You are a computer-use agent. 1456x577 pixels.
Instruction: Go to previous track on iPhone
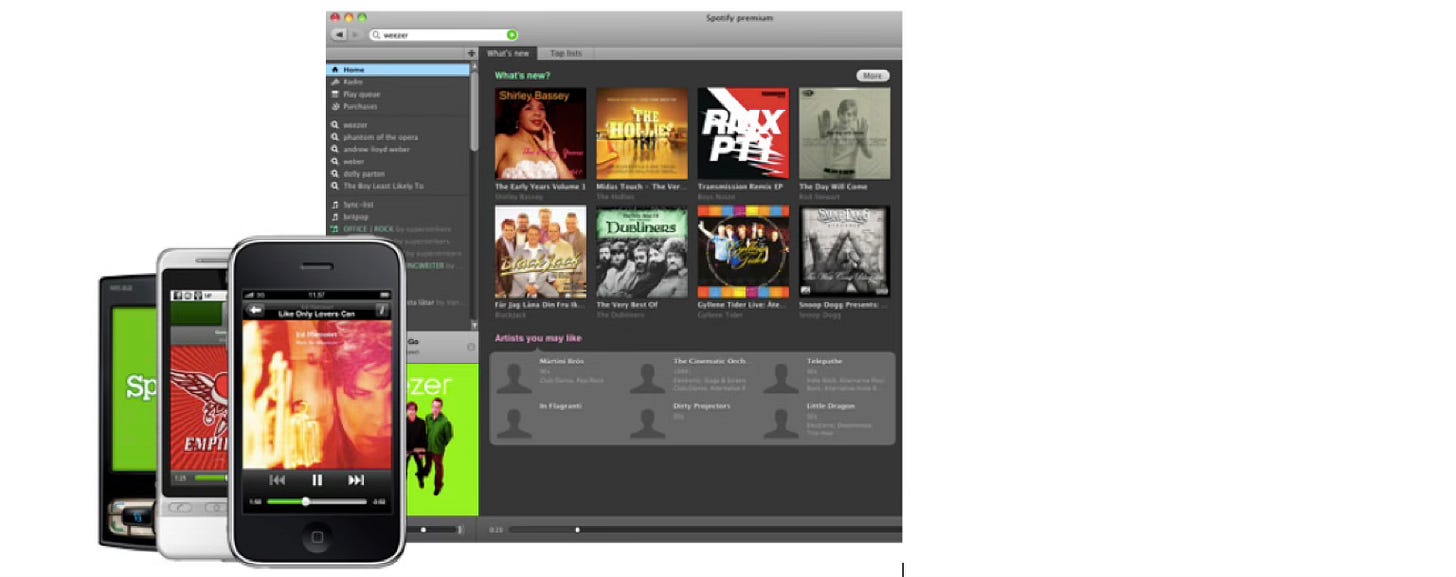pyautogui.click(x=277, y=480)
